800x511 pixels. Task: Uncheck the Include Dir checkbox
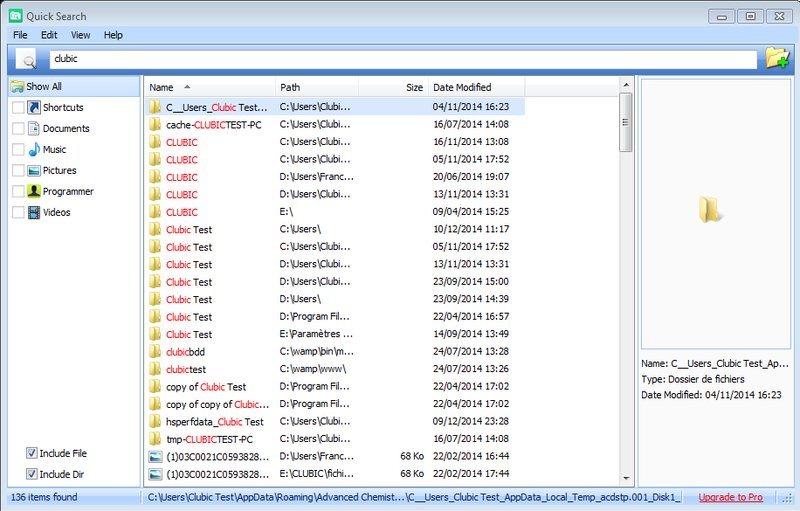click(31, 474)
